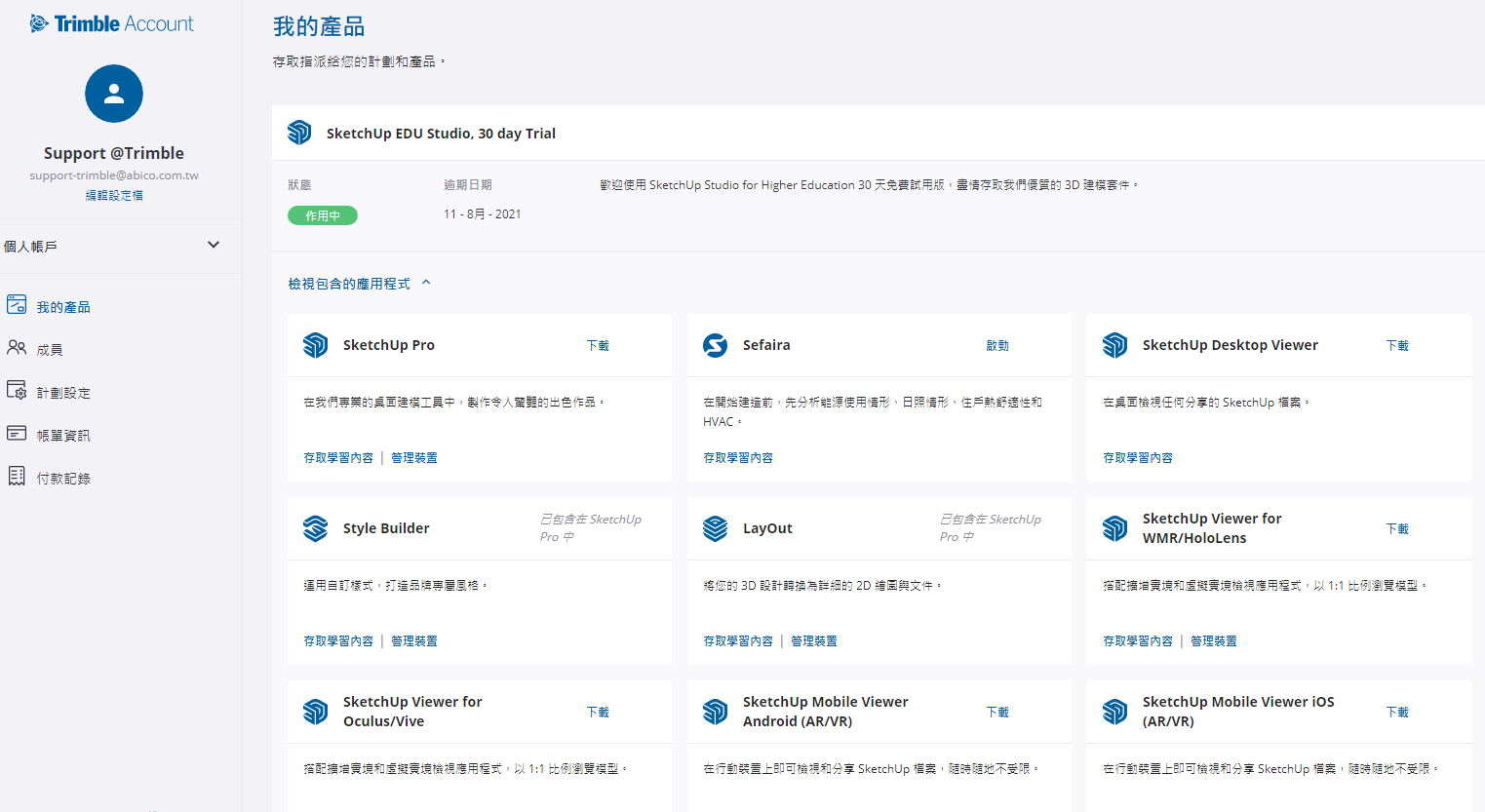Open 存取學習內容 under SketchUp Pro
This screenshot has width=1485, height=812.
(x=338, y=458)
